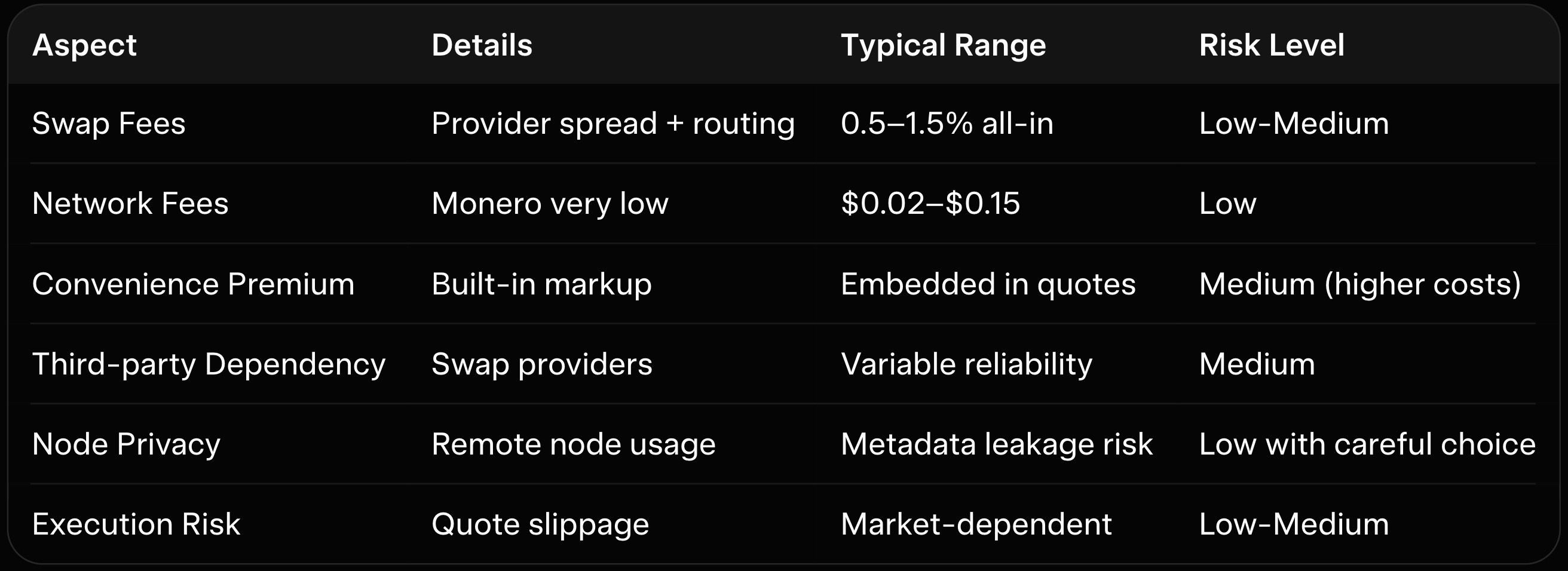The width and height of the screenshot is (1568, 571).
Task: Click the "Embedded in quotes" cell
Action: [x=988, y=284]
